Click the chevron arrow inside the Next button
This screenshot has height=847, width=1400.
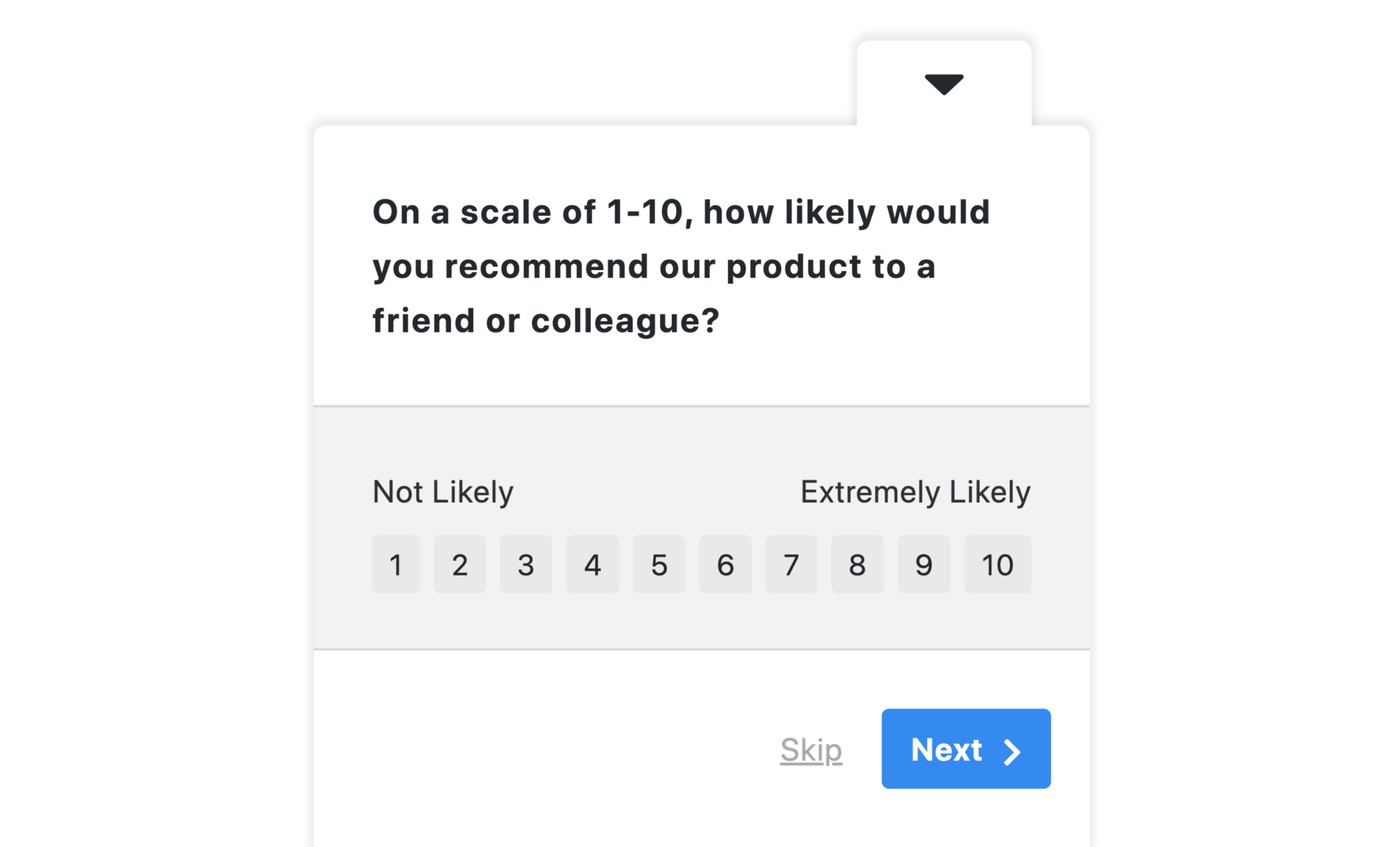pyautogui.click(x=1010, y=750)
